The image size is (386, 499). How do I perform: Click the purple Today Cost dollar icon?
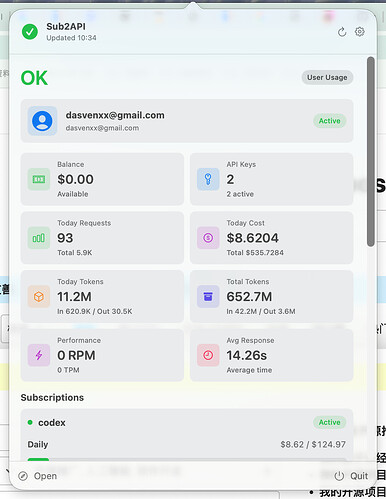click(x=208, y=238)
